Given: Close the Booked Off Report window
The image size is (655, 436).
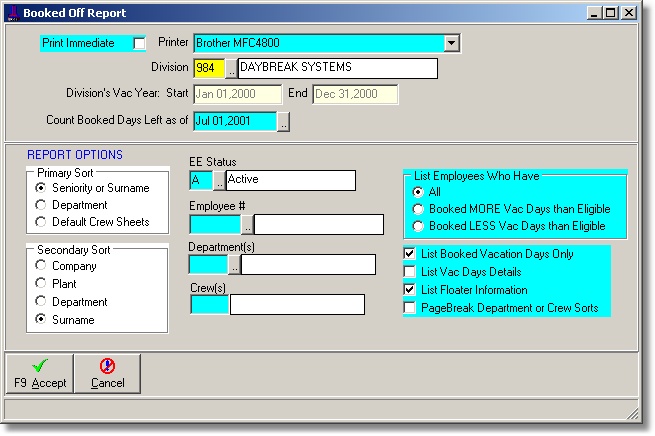Looking at the screenshot, I should click(629, 13).
